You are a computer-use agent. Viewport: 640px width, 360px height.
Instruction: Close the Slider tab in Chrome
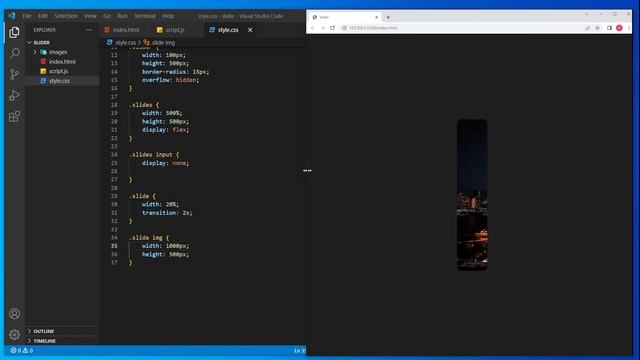coord(376,17)
